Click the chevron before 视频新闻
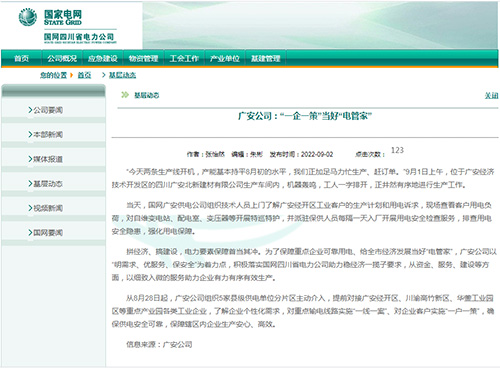500x370 pixels. (30, 208)
